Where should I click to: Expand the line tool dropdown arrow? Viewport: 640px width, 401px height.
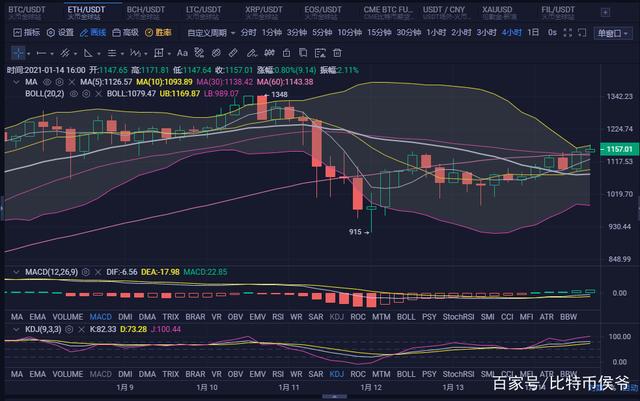[52, 54]
